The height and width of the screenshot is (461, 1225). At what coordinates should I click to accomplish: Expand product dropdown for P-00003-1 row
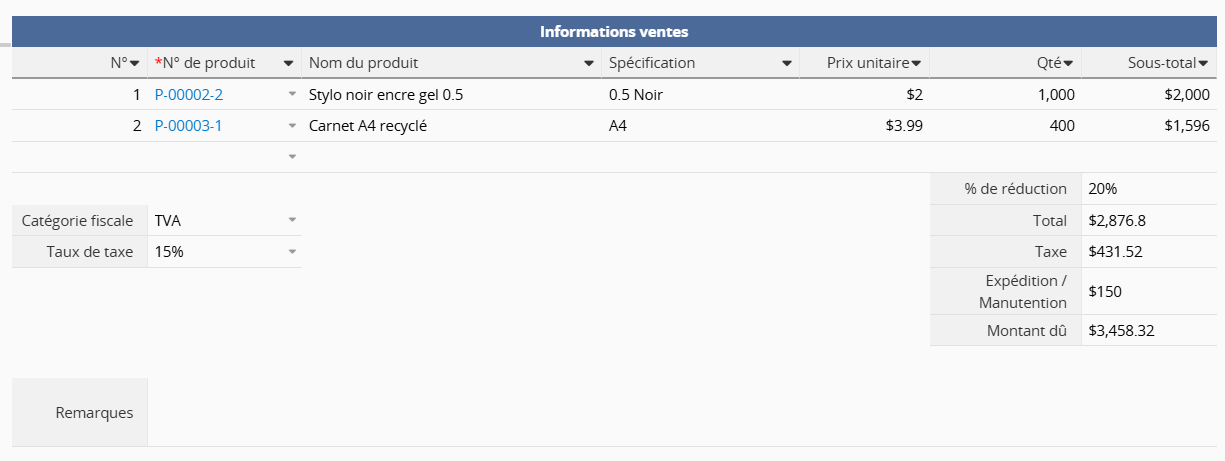[x=292, y=126]
